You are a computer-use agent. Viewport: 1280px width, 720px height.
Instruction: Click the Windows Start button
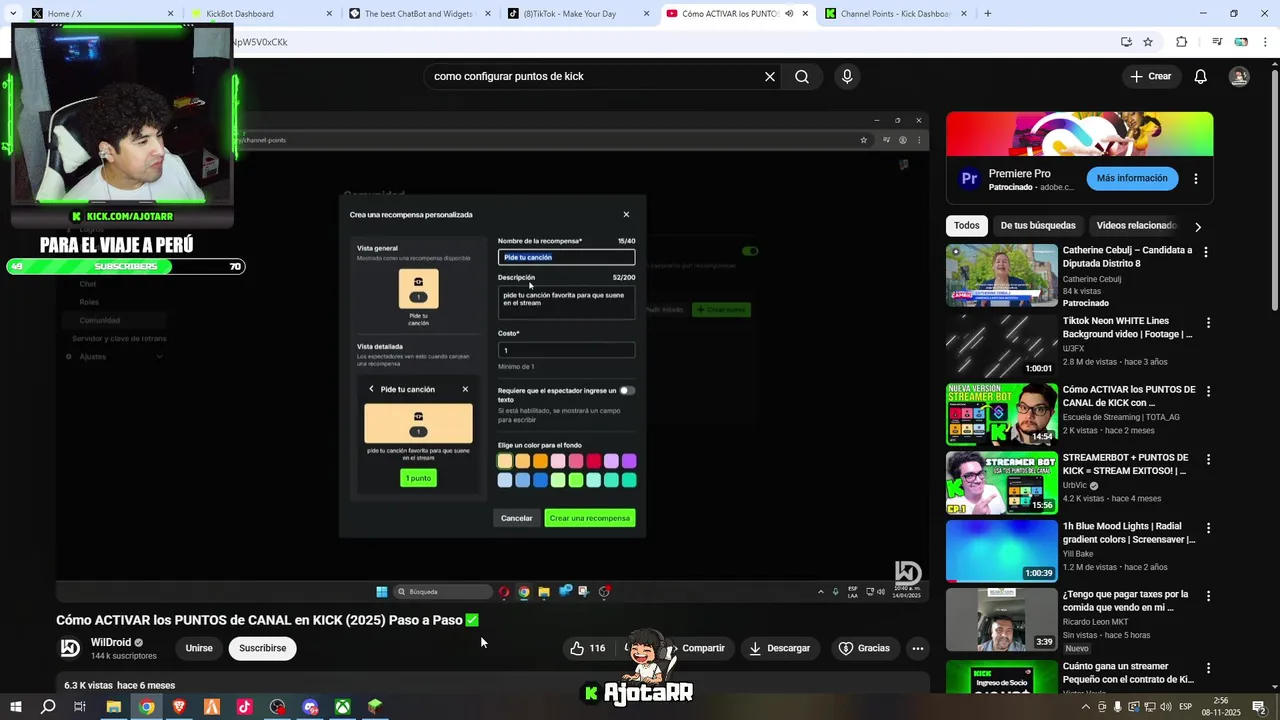16,707
